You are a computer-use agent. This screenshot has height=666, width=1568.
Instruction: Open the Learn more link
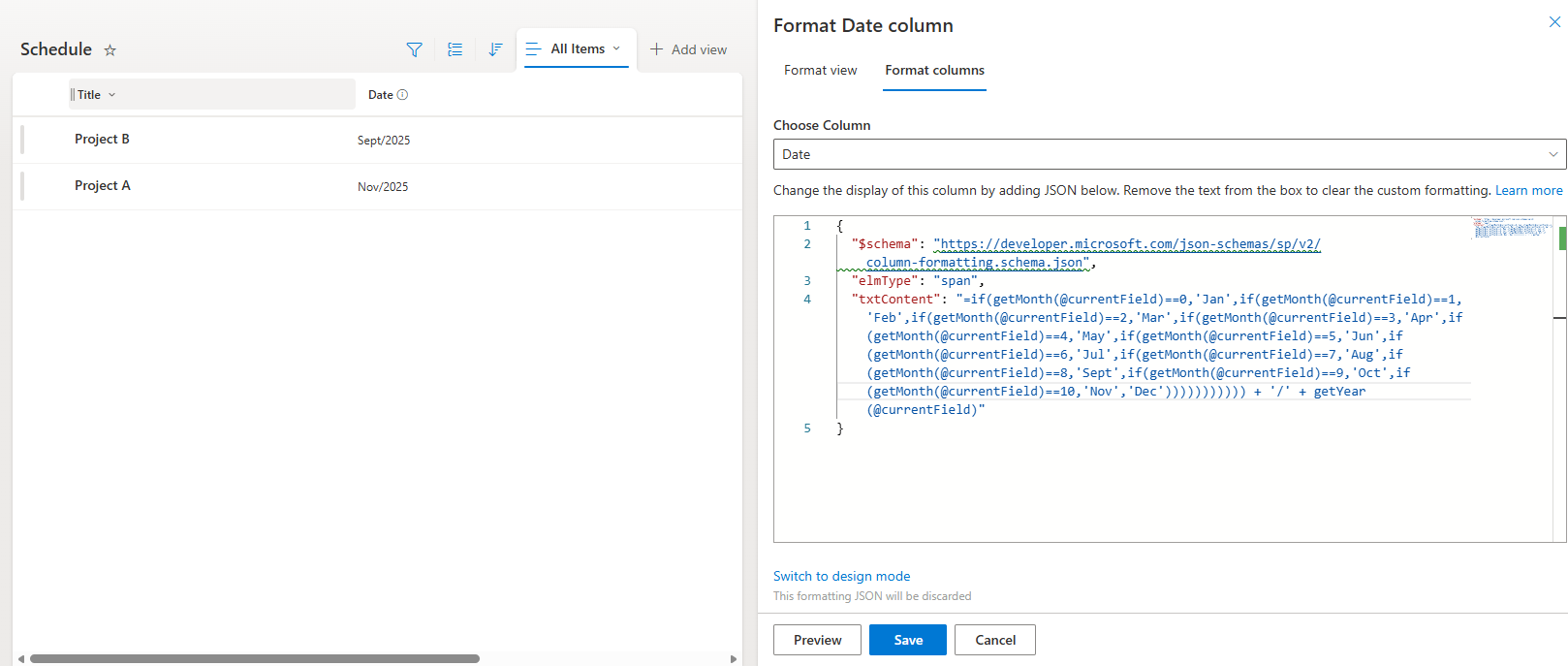click(x=1528, y=190)
